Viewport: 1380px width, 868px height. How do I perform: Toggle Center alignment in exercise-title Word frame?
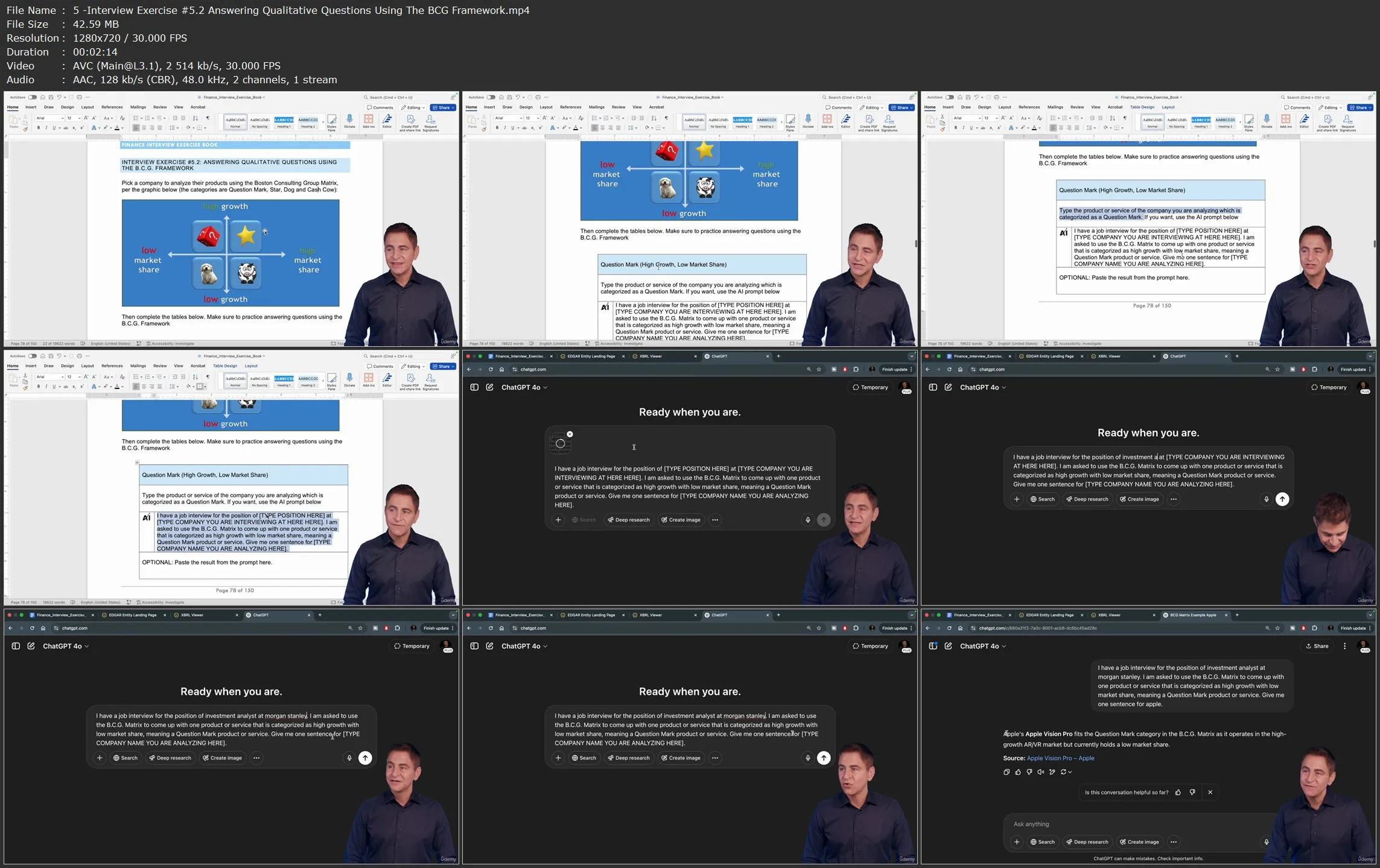[x=144, y=128]
